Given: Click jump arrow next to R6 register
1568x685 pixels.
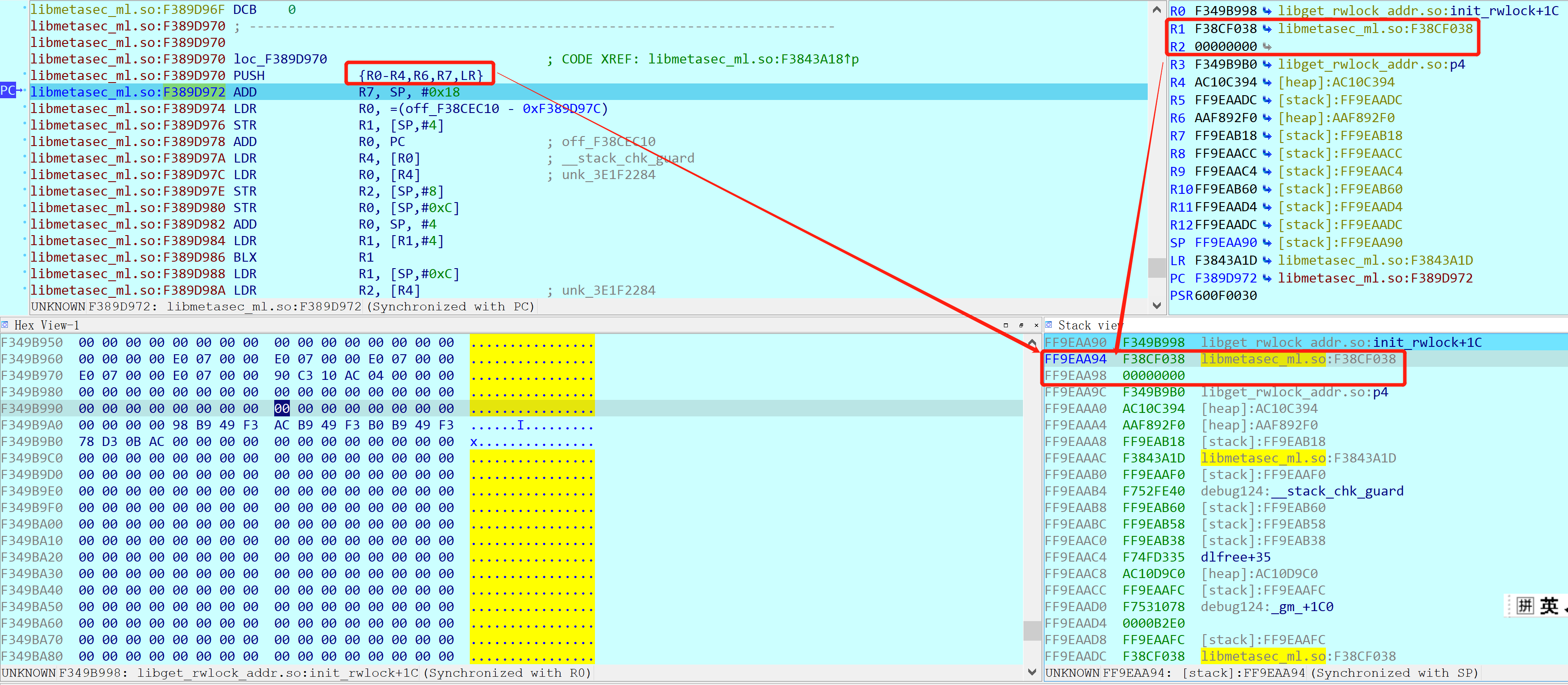Looking at the screenshot, I should 1267,118.
